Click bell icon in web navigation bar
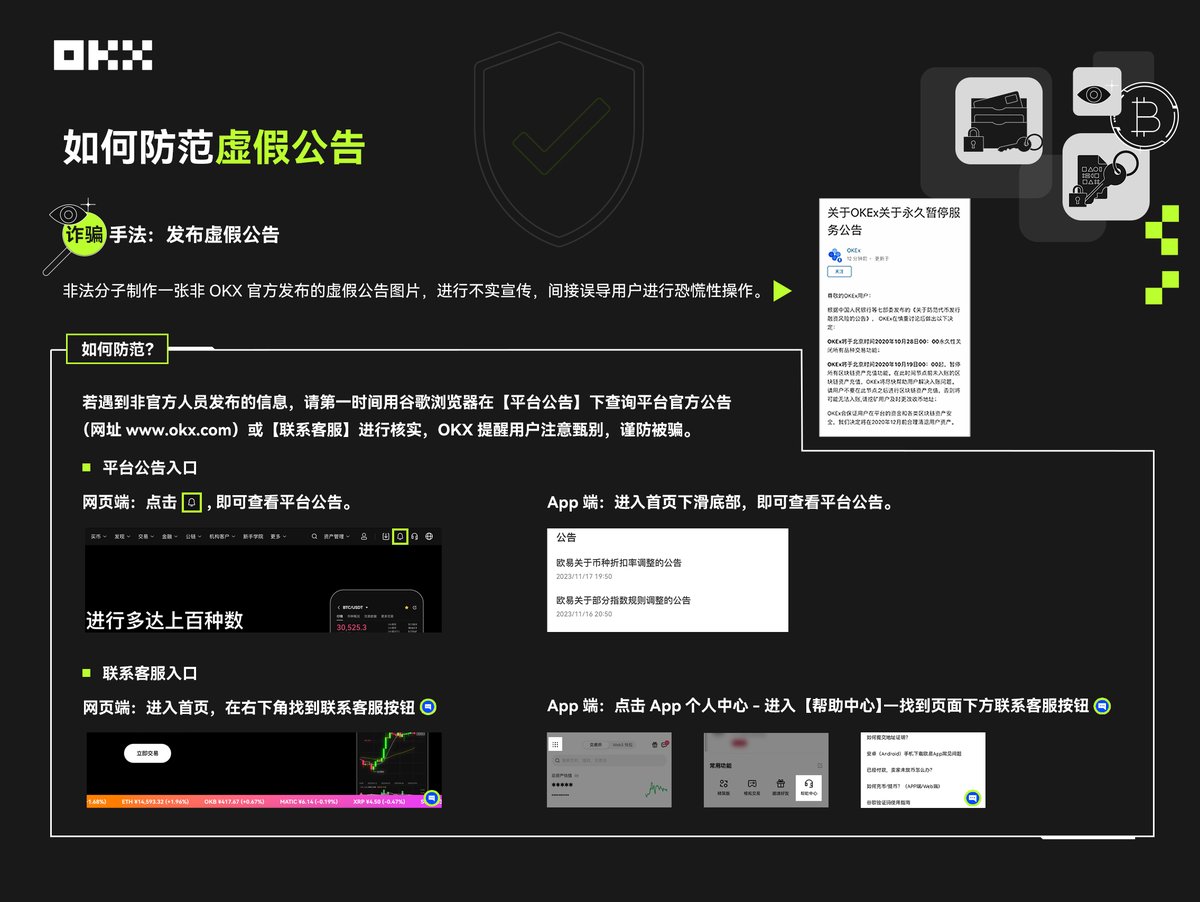The image size is (1200, 902). [x=400, y=537]
